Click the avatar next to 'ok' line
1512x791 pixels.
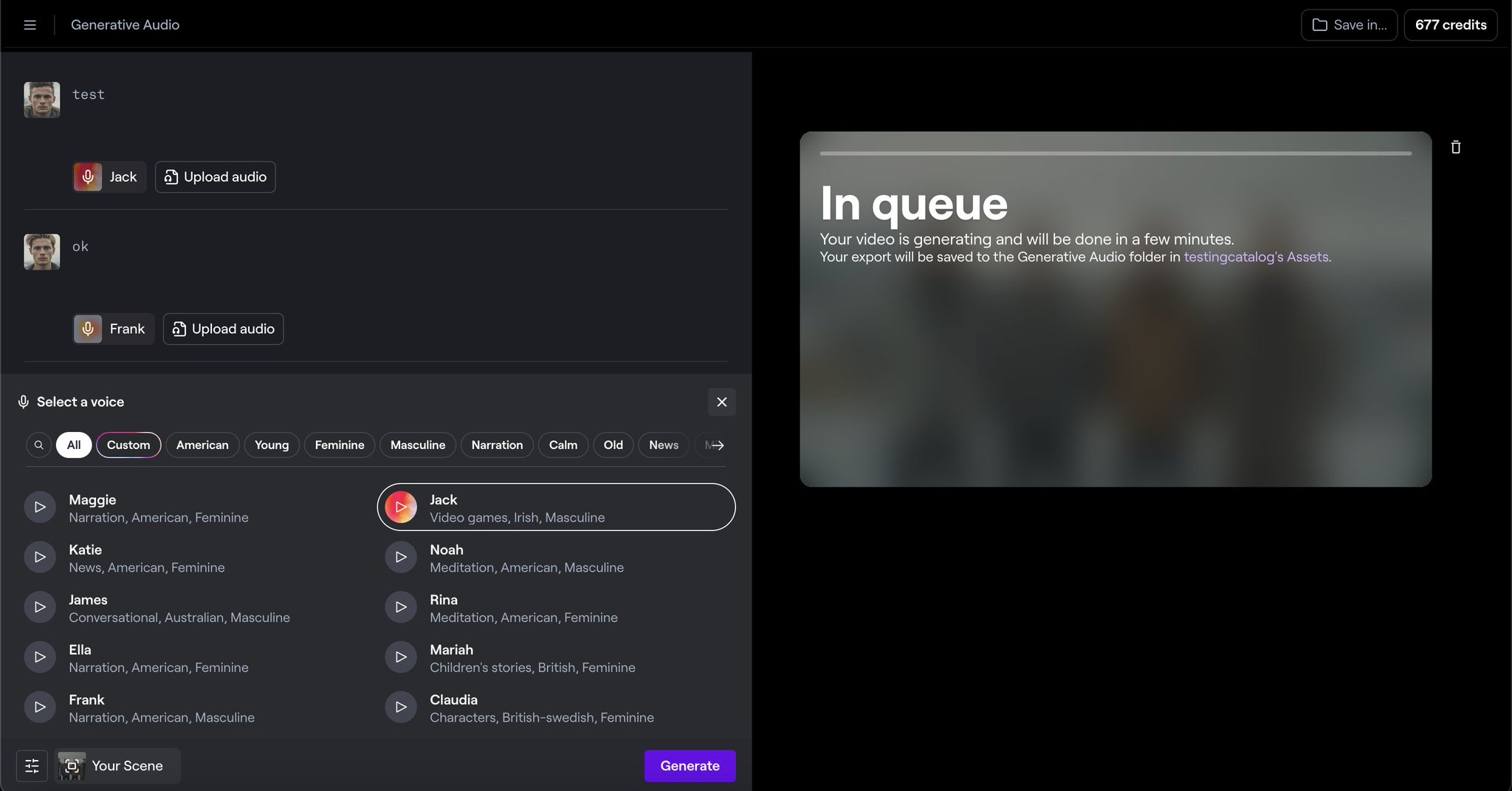point(42,252)
